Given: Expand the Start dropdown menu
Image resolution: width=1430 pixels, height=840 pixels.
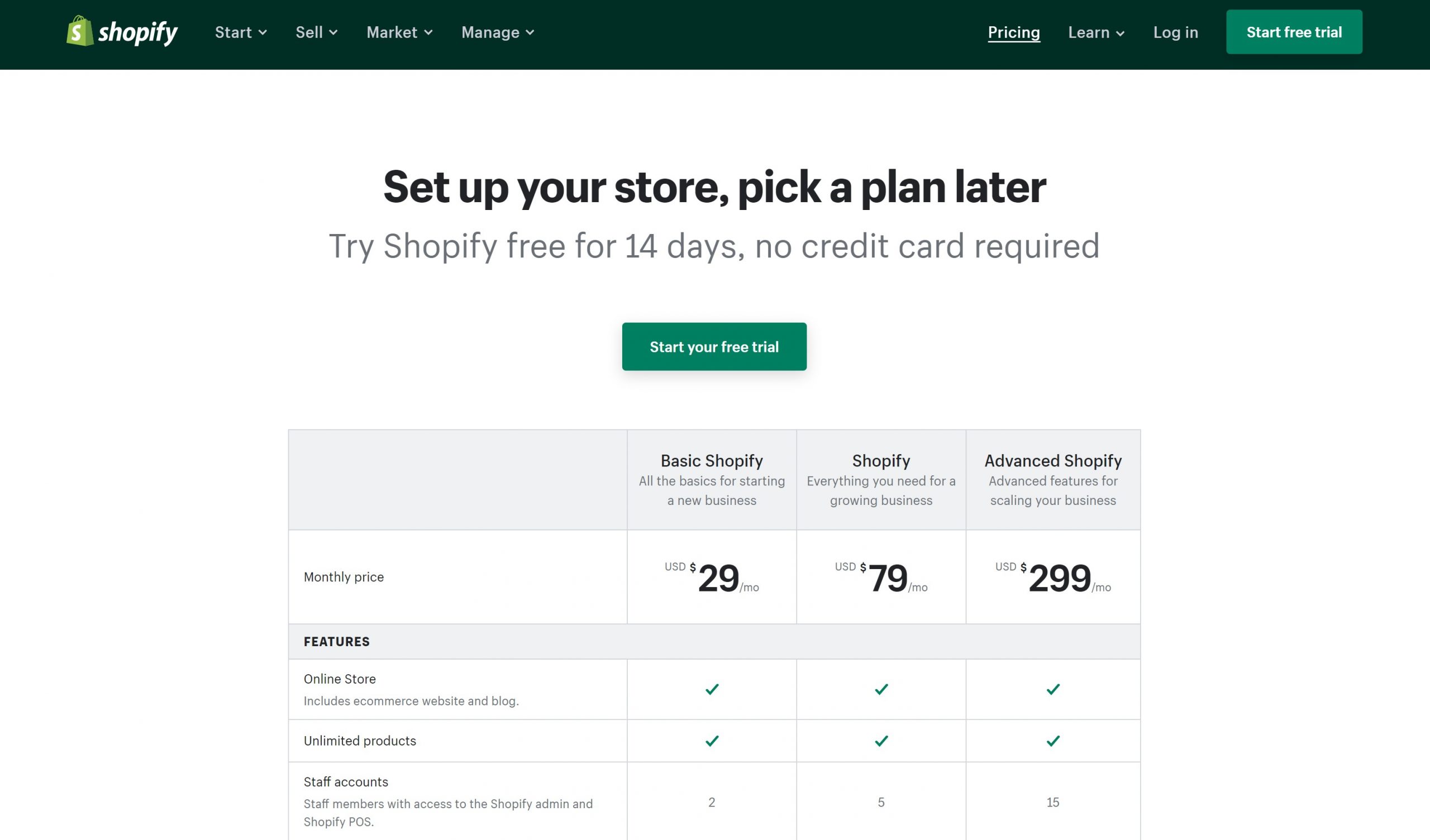Looking at the screenshot, I should tap(241, 32).
